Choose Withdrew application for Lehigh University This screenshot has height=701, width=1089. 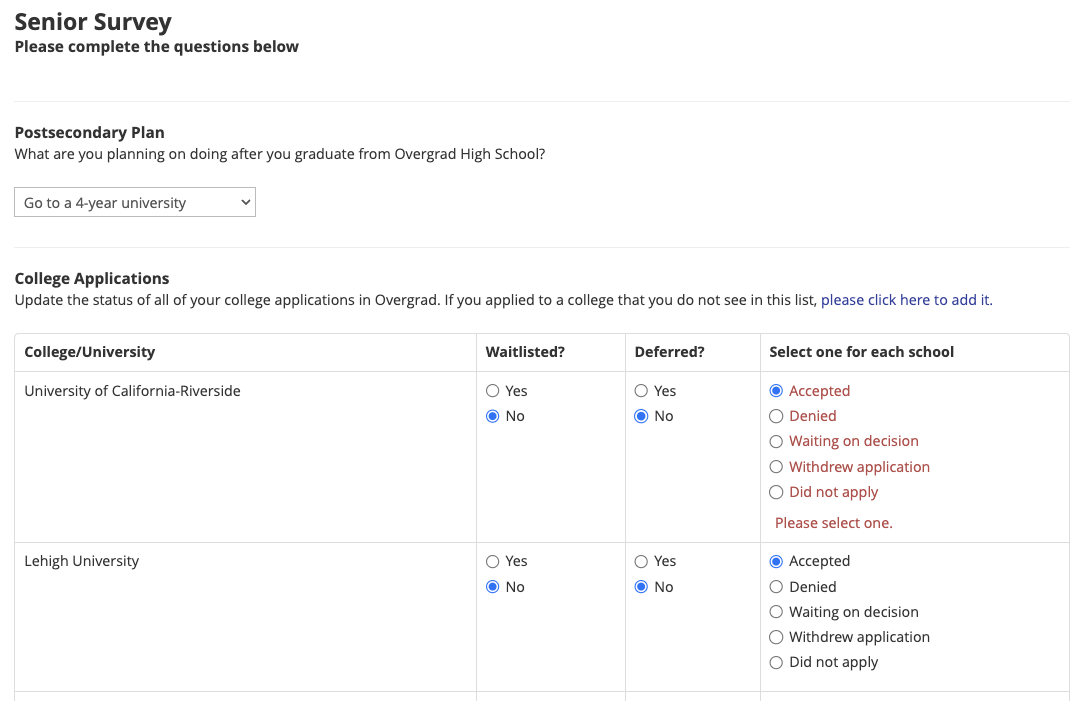(x=776, y=637)
